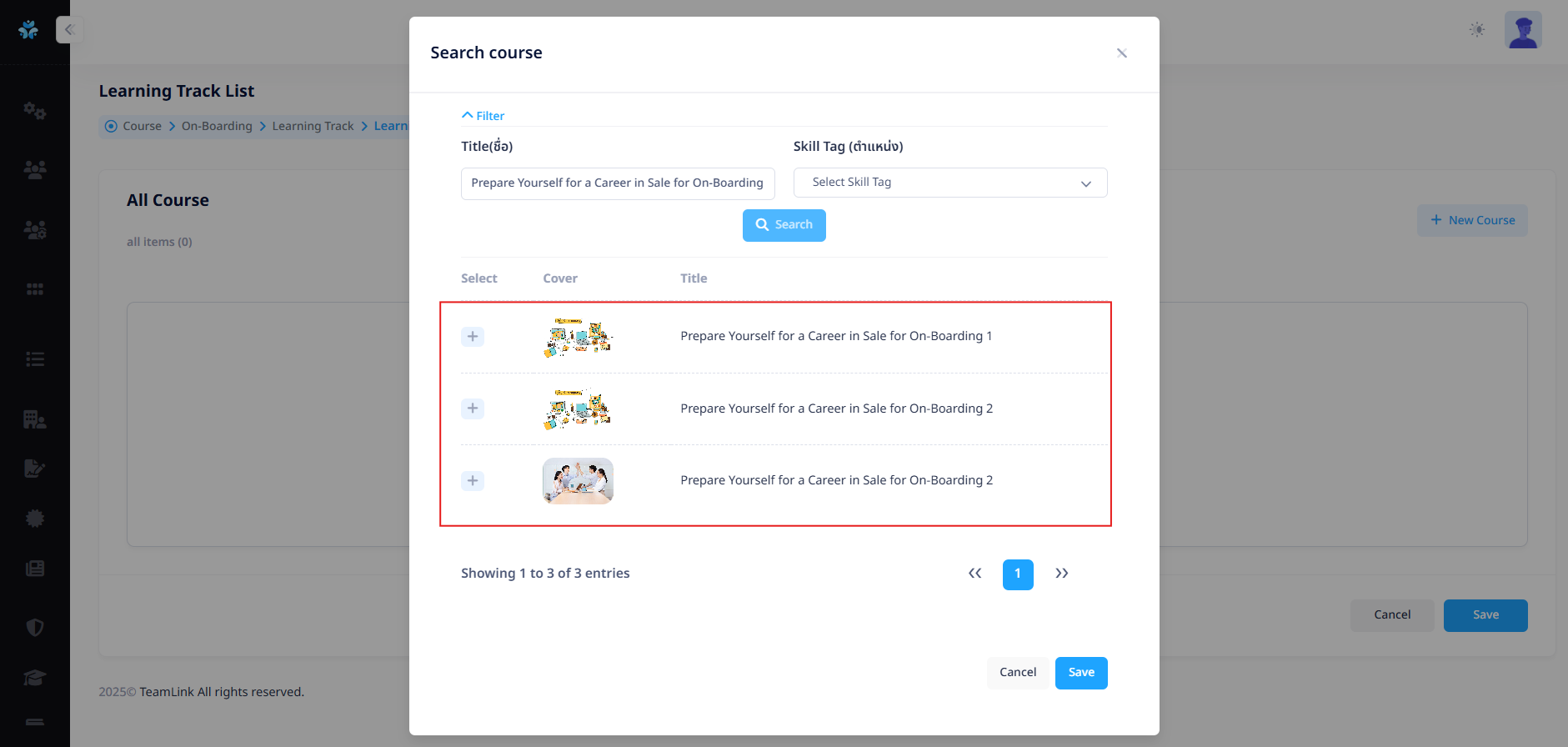Collapse the sidebar with the arrow button

point(69,30)
